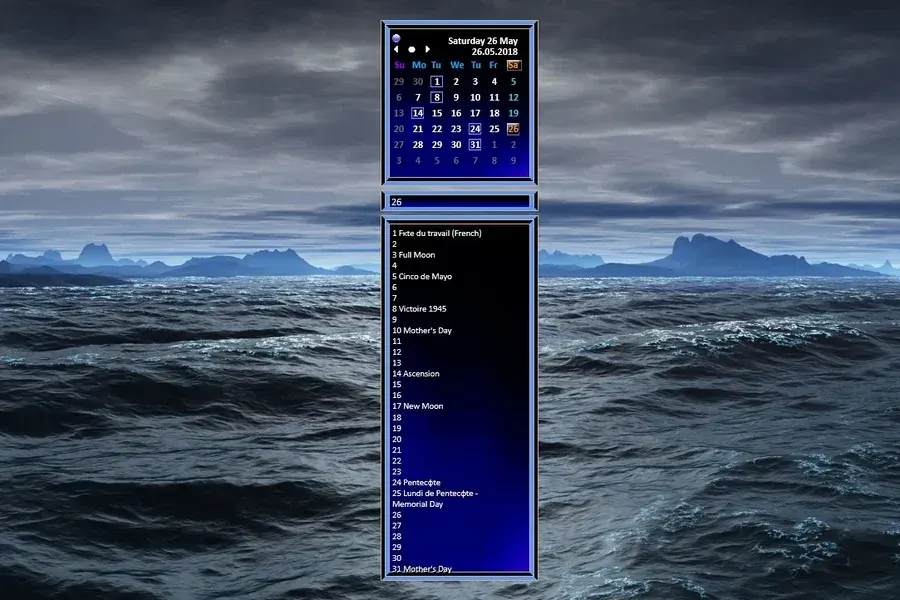
Task: Select the 'Su' weekday header
Action: click(x=399, y=65)
